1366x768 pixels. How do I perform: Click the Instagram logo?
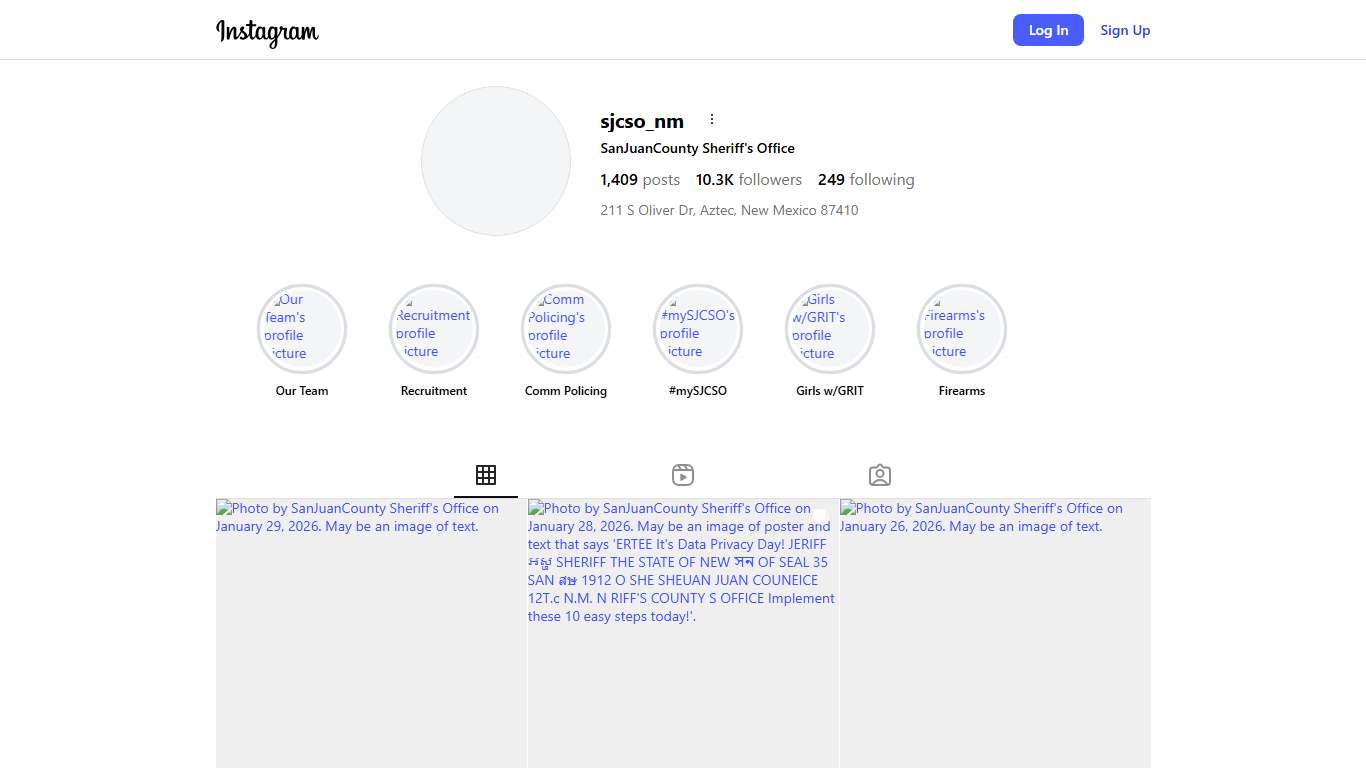267,32
